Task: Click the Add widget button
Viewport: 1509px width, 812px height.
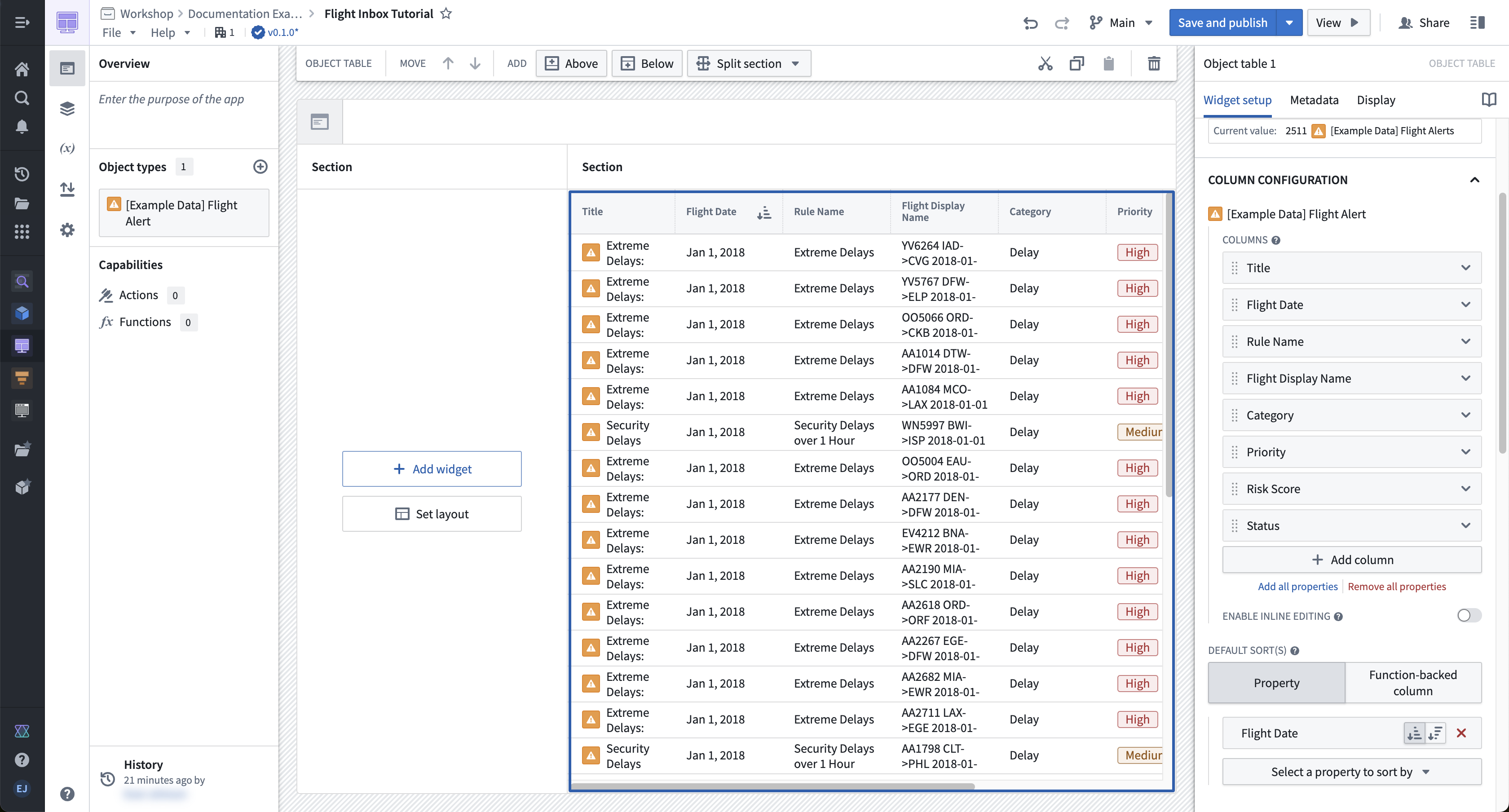Action: [x=432, y=469]
